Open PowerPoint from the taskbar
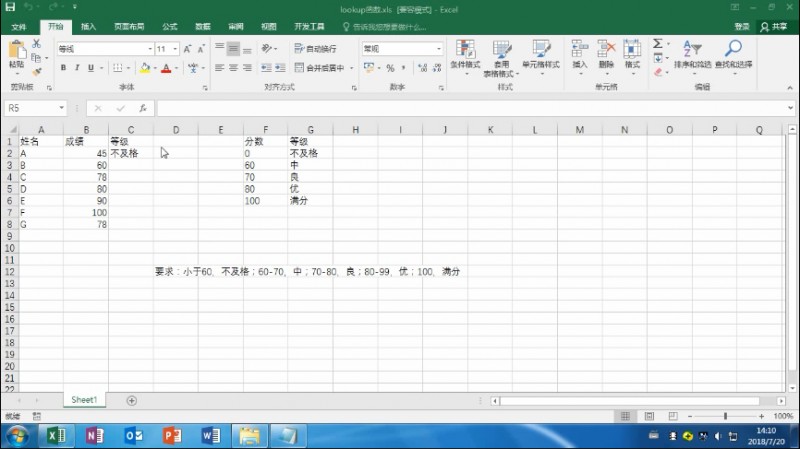The width and height of the screenshot is (800, 449). (x=172, y=436)
